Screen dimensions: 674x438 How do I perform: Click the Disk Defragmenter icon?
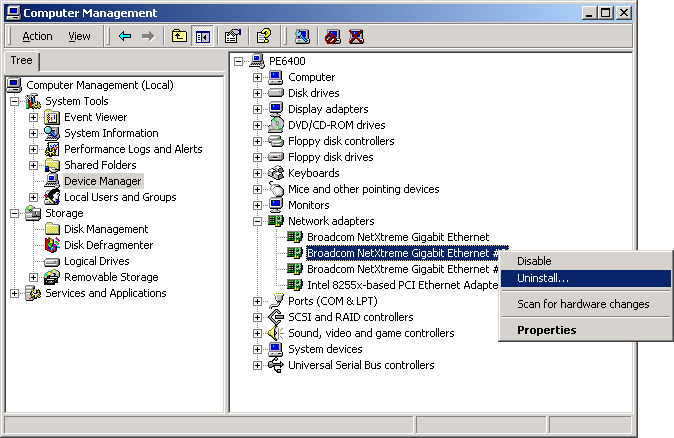[52, 245]
